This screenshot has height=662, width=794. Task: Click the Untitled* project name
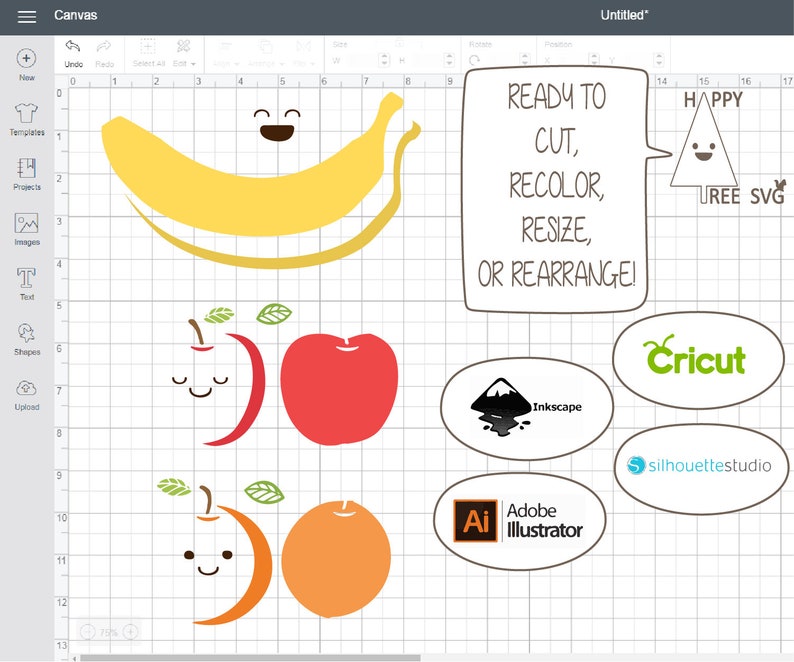624,15
